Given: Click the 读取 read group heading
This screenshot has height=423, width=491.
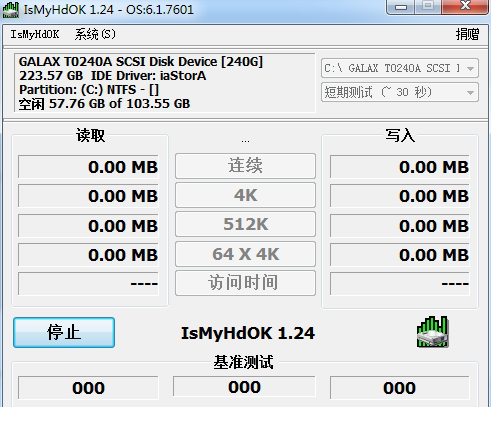Looking at the screenshot, I should point(90,135).
